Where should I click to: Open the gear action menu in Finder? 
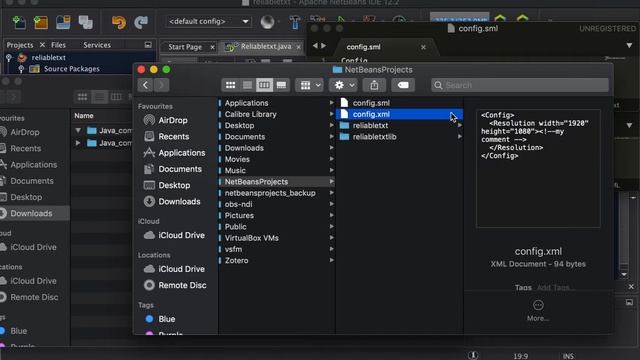(x=344, y=85)
